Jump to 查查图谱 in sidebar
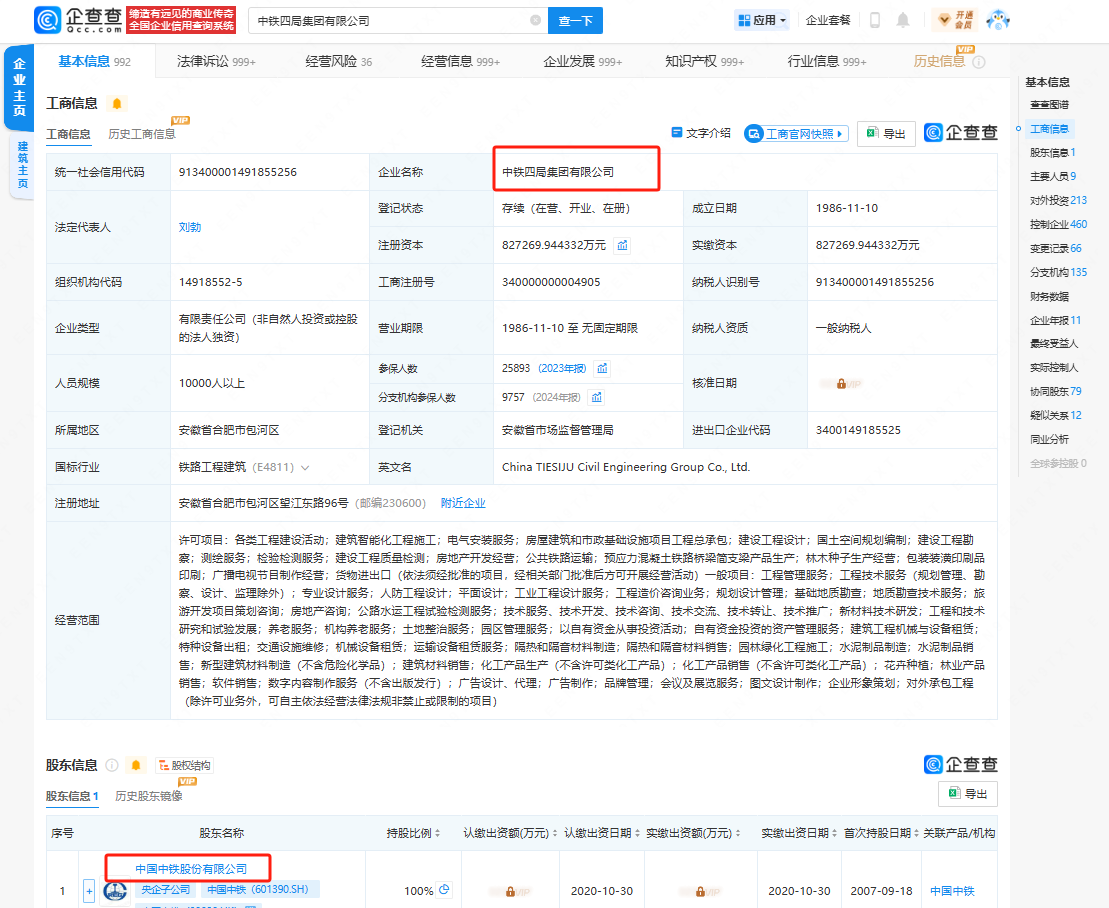The height and width of the screenshot is (908, 1109). click(1049, 105)
